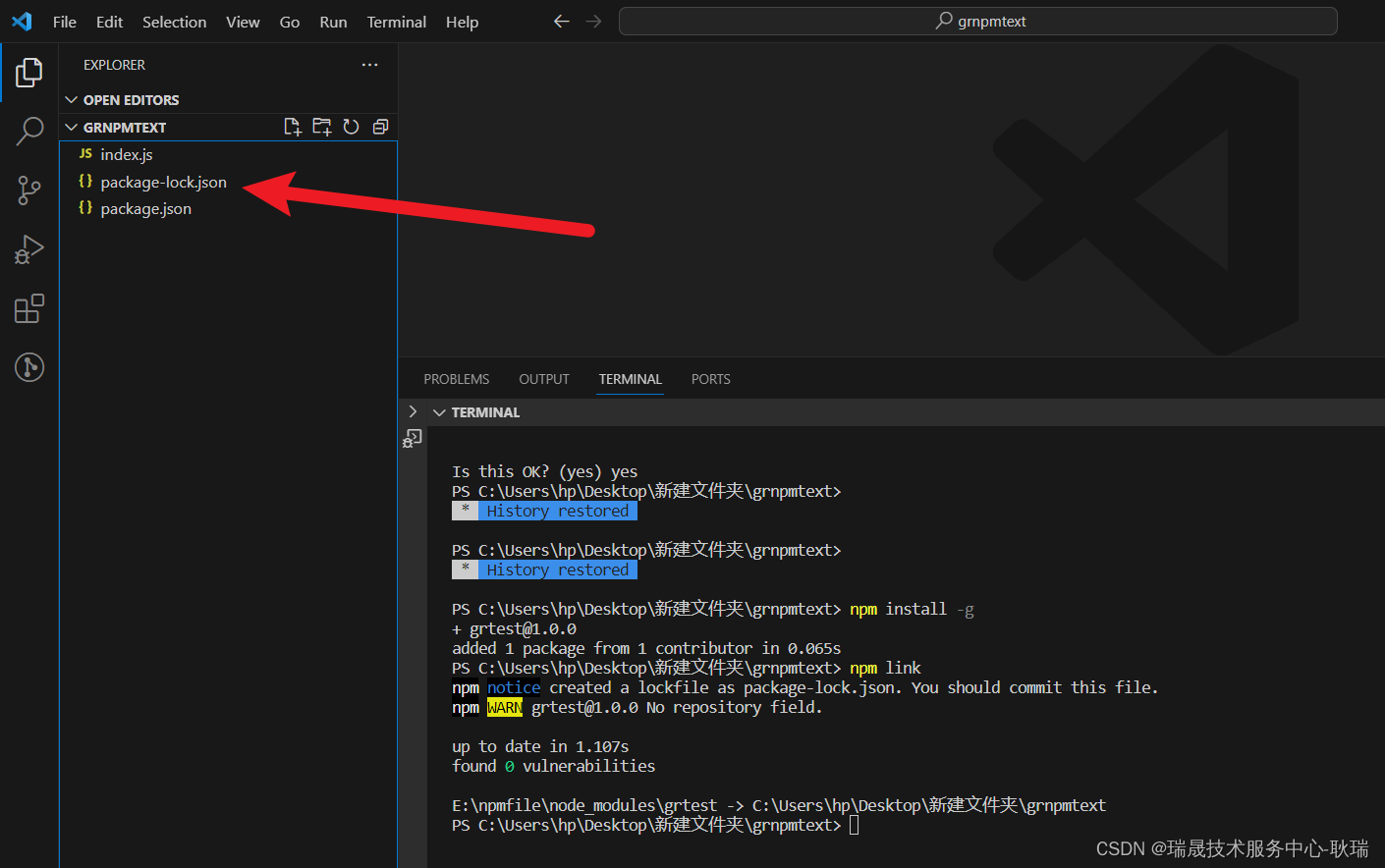This screenshot has width=1385, height=868.
Task: Click the '+ grtest@1.0.0' terminal line
Action: tap(514, 628)
